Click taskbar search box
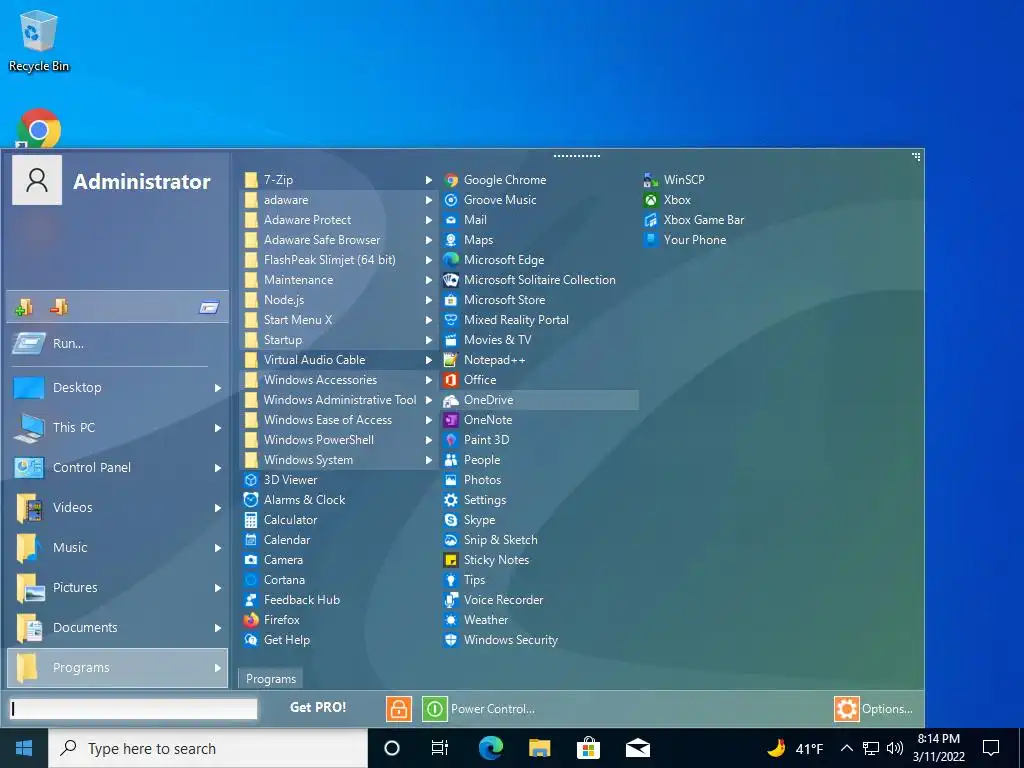 pos(208,748)
